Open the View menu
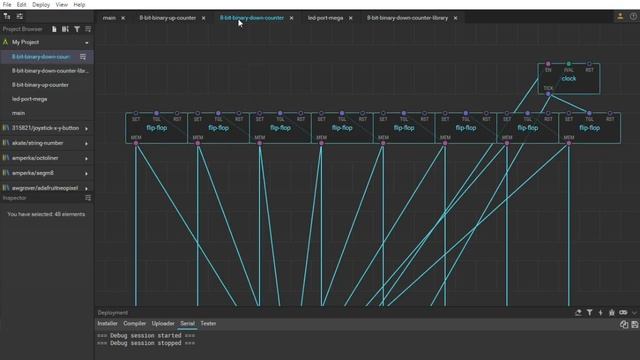 (62, 4)
